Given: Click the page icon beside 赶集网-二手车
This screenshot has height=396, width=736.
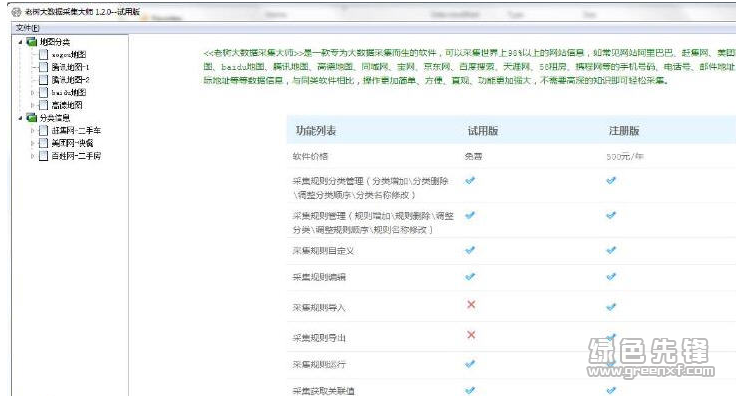Looking at the screenshot, I should [44, 130].
